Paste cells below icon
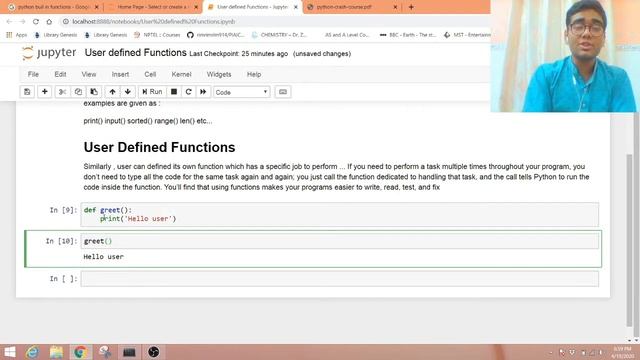 (94, 92)
